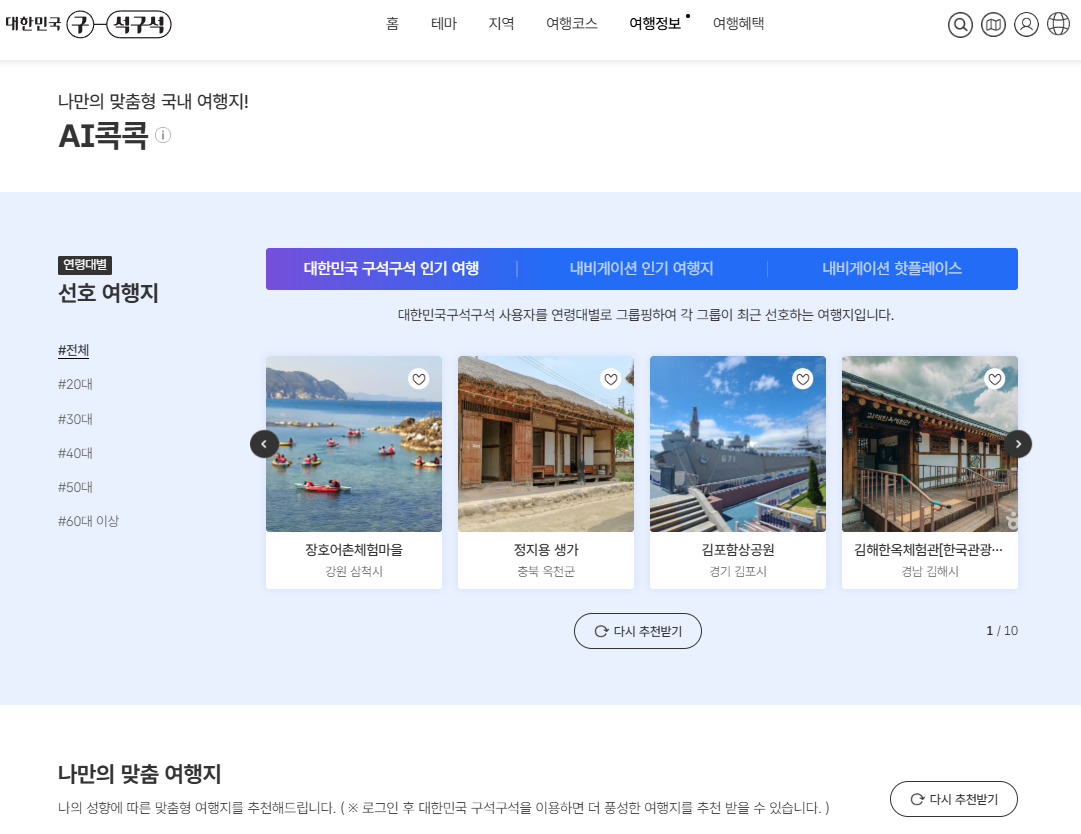Click the next arrow on the carousel
Viewport: 1081px width, 834px height.
[x=1018, y=443]
